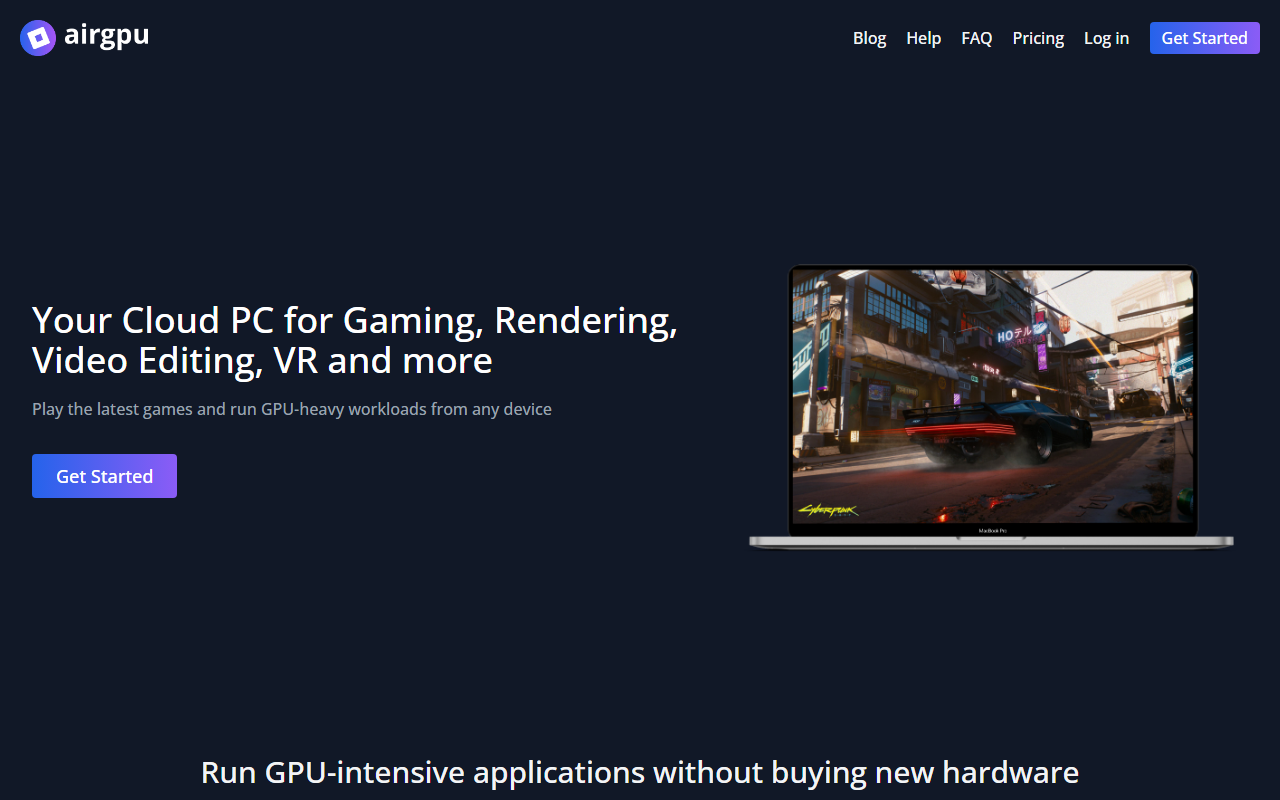The height and width of the screenshot is (800, 1280).
Task: Click 'Run GPU-intensive applications' heading
Action: (640, 772)
